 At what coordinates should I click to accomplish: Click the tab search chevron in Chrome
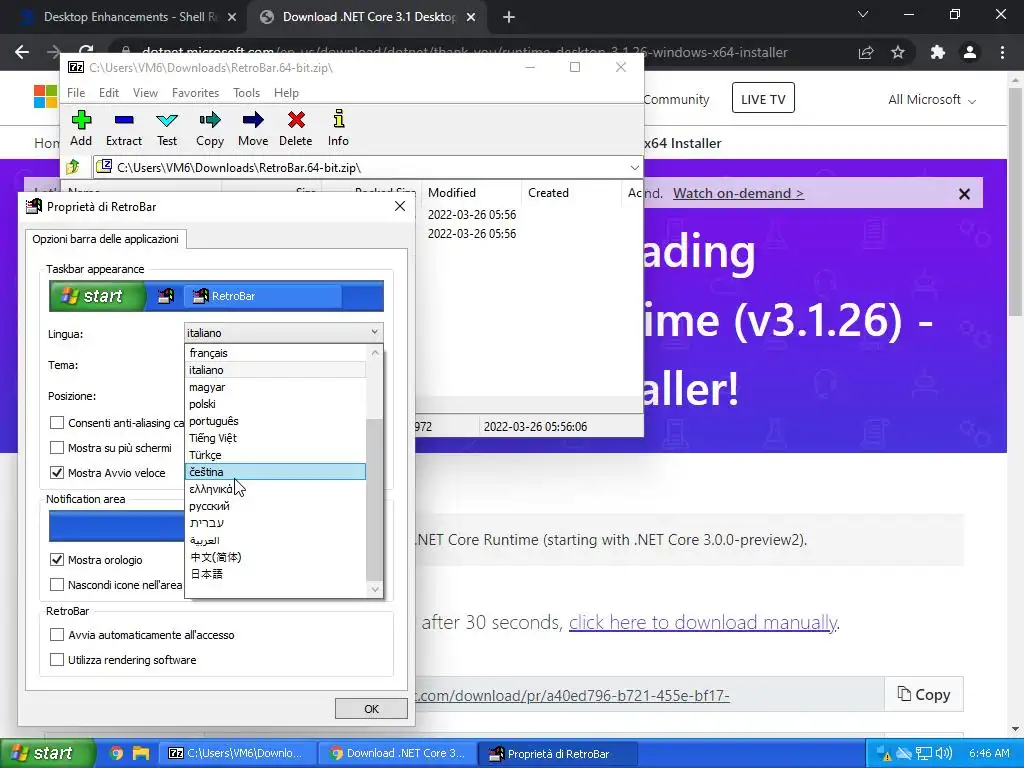pyautogui.click(x=863, y=14)
